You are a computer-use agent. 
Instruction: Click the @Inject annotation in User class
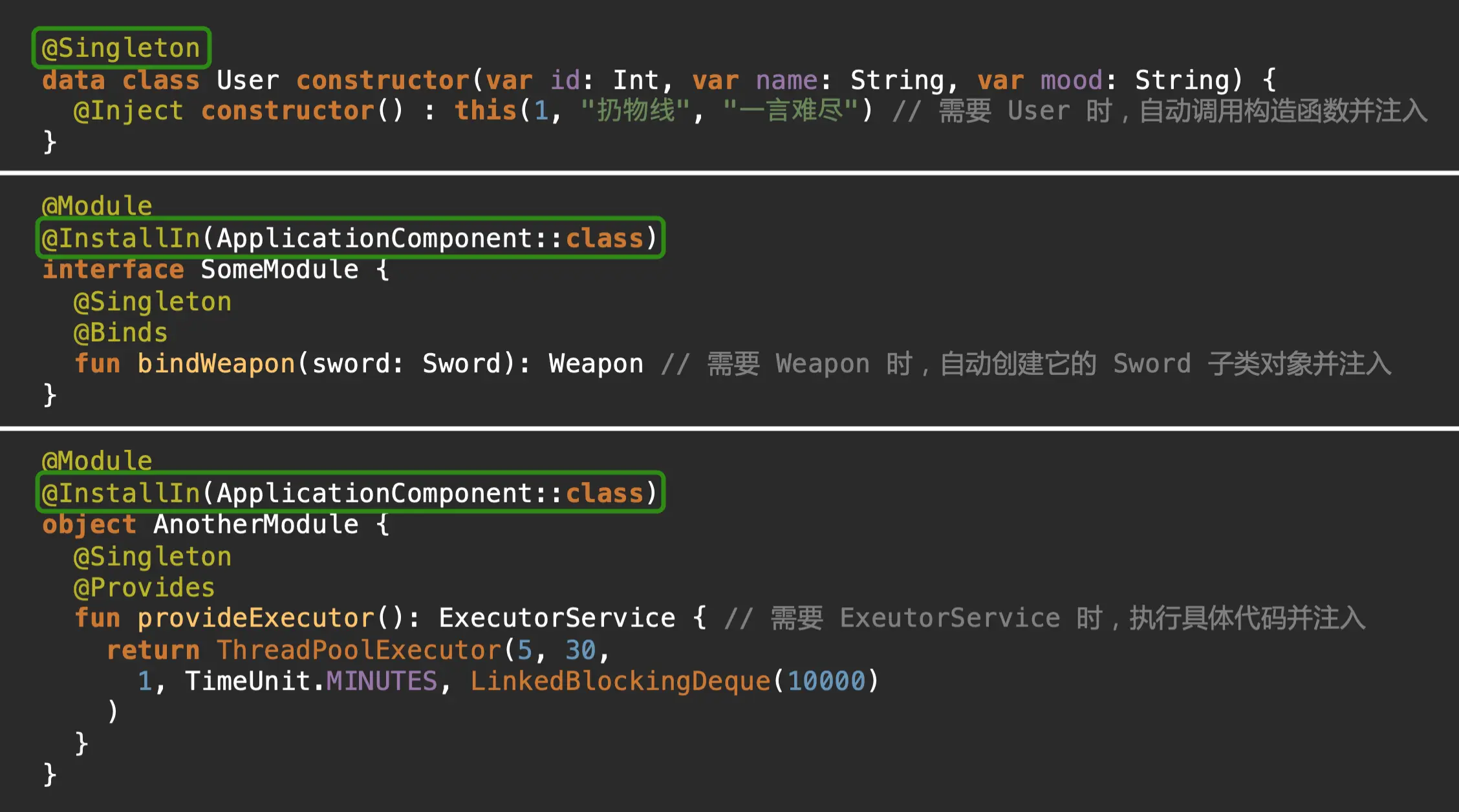pyautogui.click(x=128, y=111)
